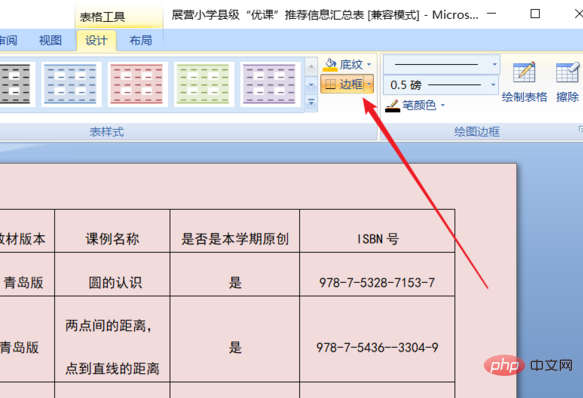Open the 绘图边框 dialog launcher
This screenshot has height=398, width=583.
point(580,129)
